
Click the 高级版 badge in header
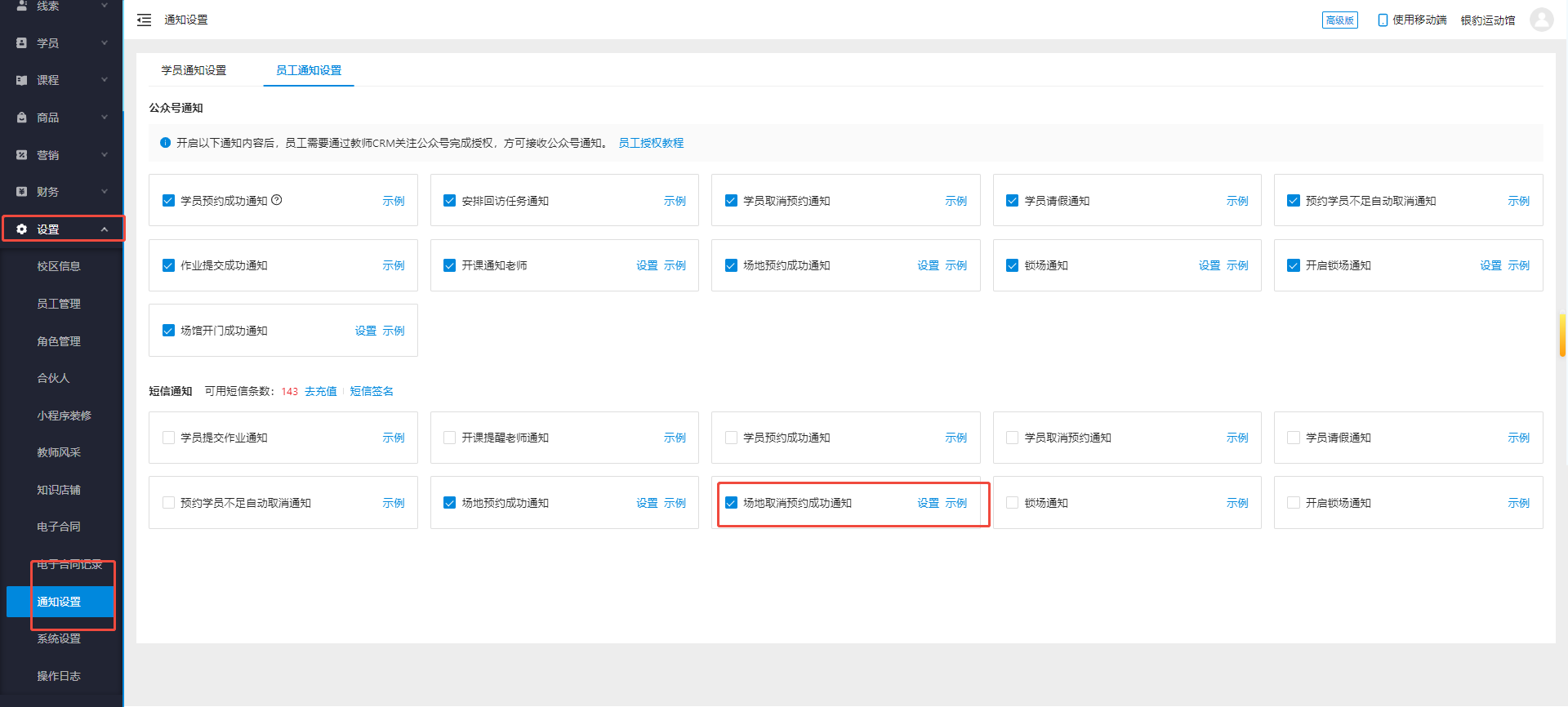tap(1339, 20)
